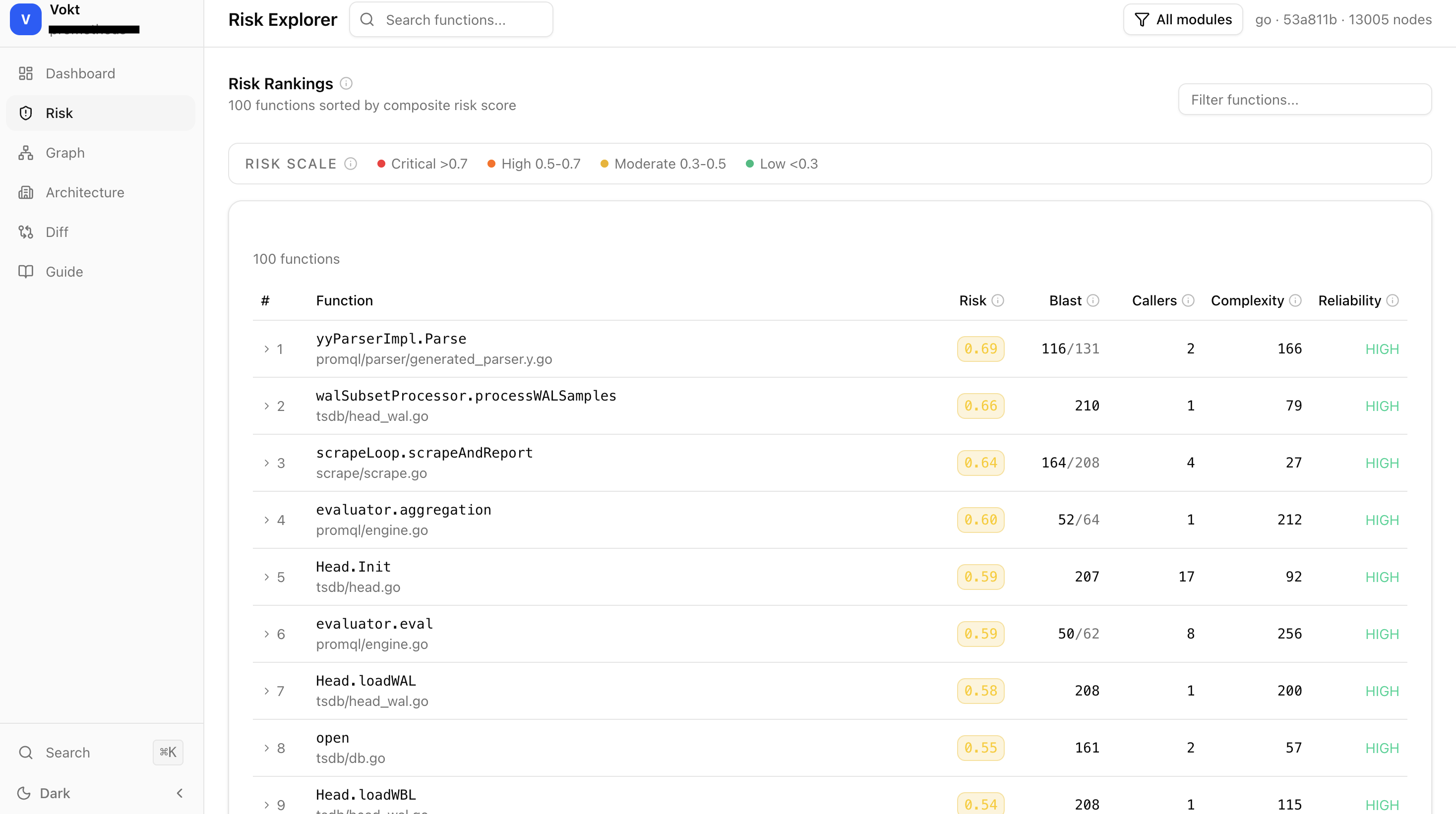Screen dimensions: 1456x814
Task: Click the Guide book icon
Action: [25, 271]
